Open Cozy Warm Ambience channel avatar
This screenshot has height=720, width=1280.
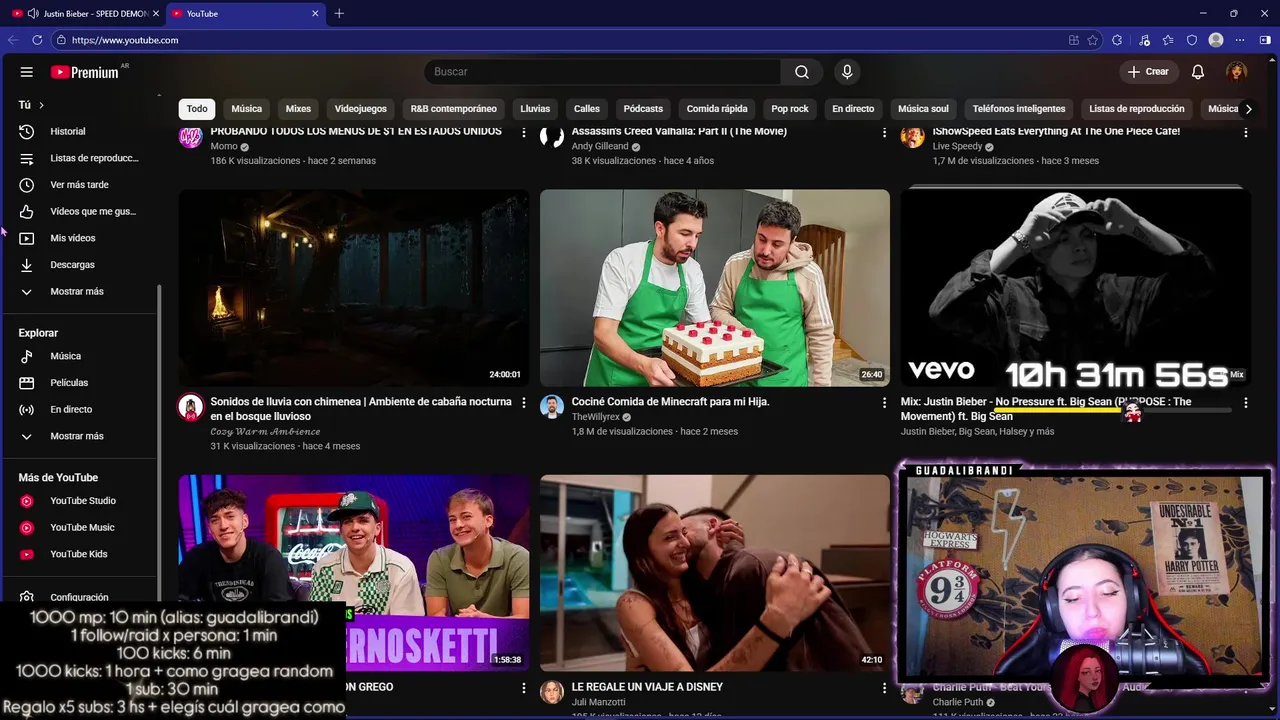pyautogui.click(x=190, y=406)
